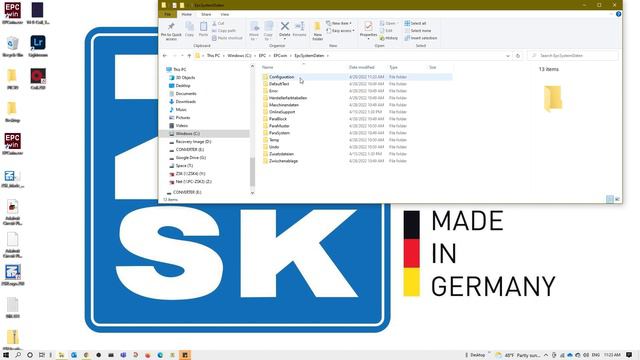Click Copy path in the ribbon

coord(224,31)
